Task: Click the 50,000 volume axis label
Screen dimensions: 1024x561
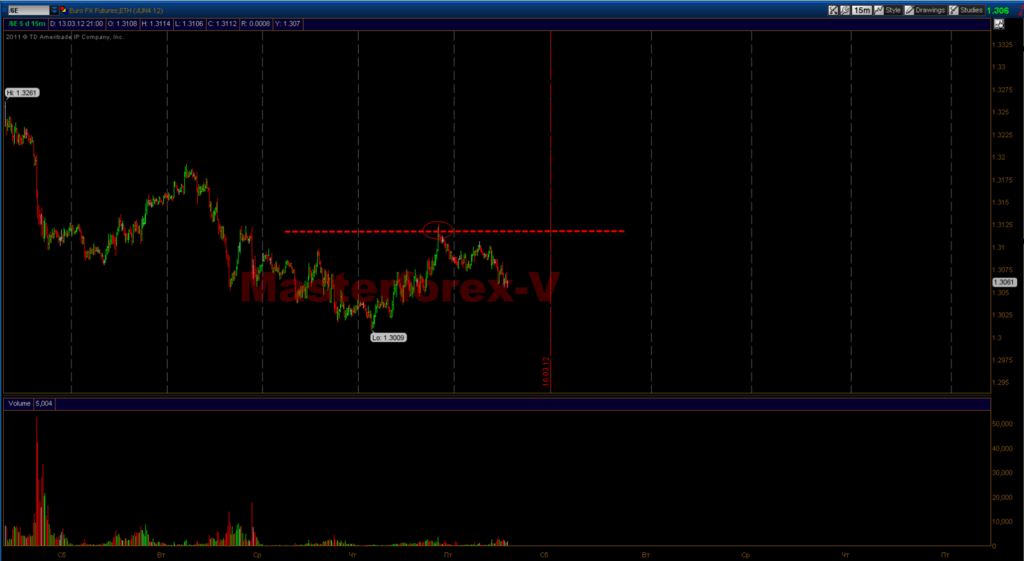Action: [x=1002, y=424]
